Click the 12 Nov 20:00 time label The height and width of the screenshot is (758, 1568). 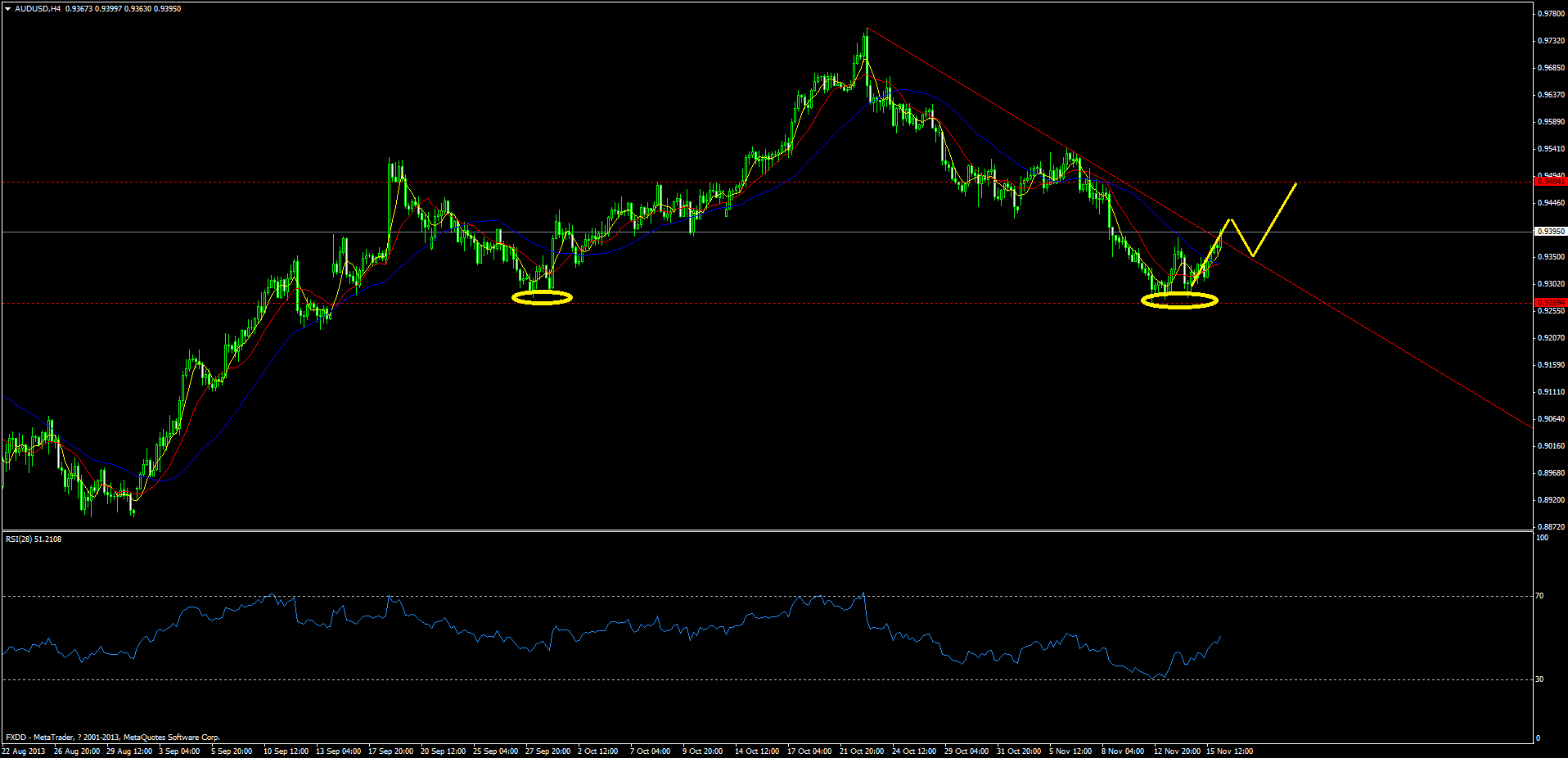click(1178, 751)
